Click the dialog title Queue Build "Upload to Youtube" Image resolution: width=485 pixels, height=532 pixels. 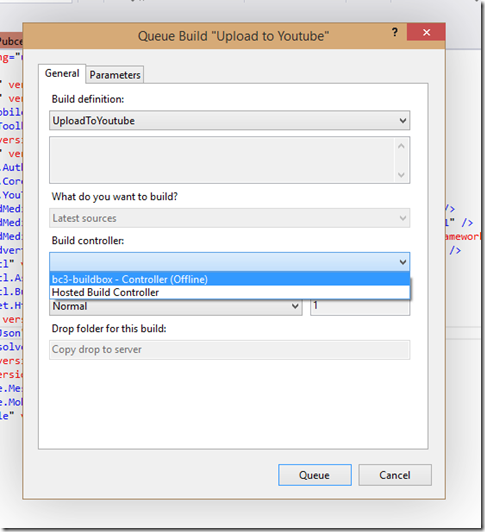click(x=234, y=36)
